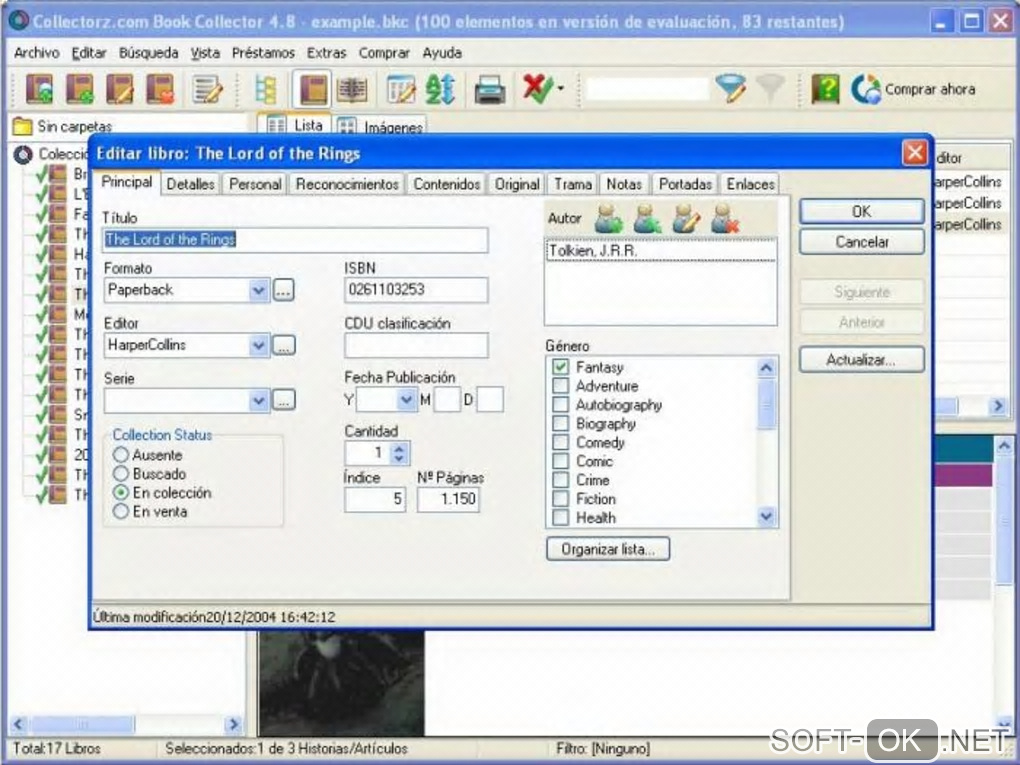The image size is (1020, 765).
Task: Select the Ausente radio button
Action: (120, 454)
